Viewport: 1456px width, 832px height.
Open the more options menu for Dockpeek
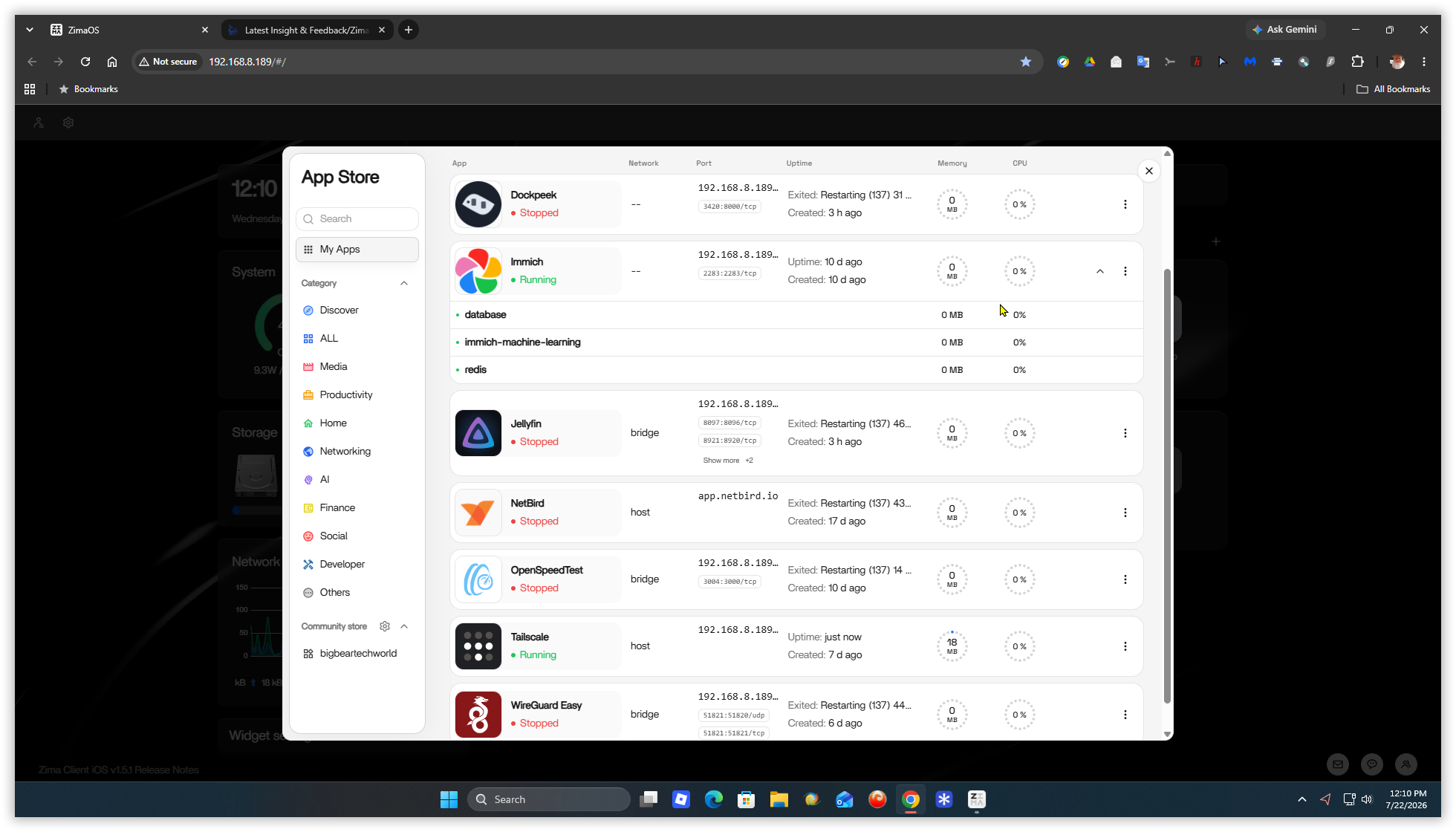point(1125,204)
